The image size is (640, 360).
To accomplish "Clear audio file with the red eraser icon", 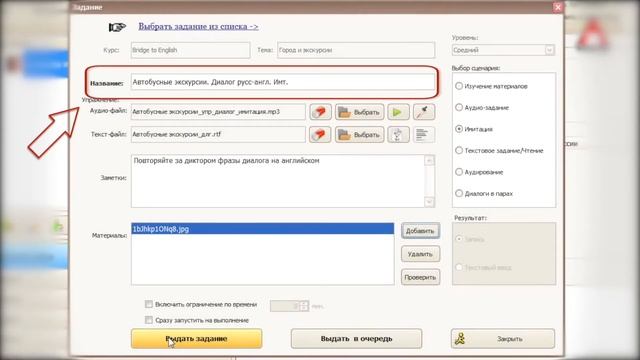I will [320, 112].
